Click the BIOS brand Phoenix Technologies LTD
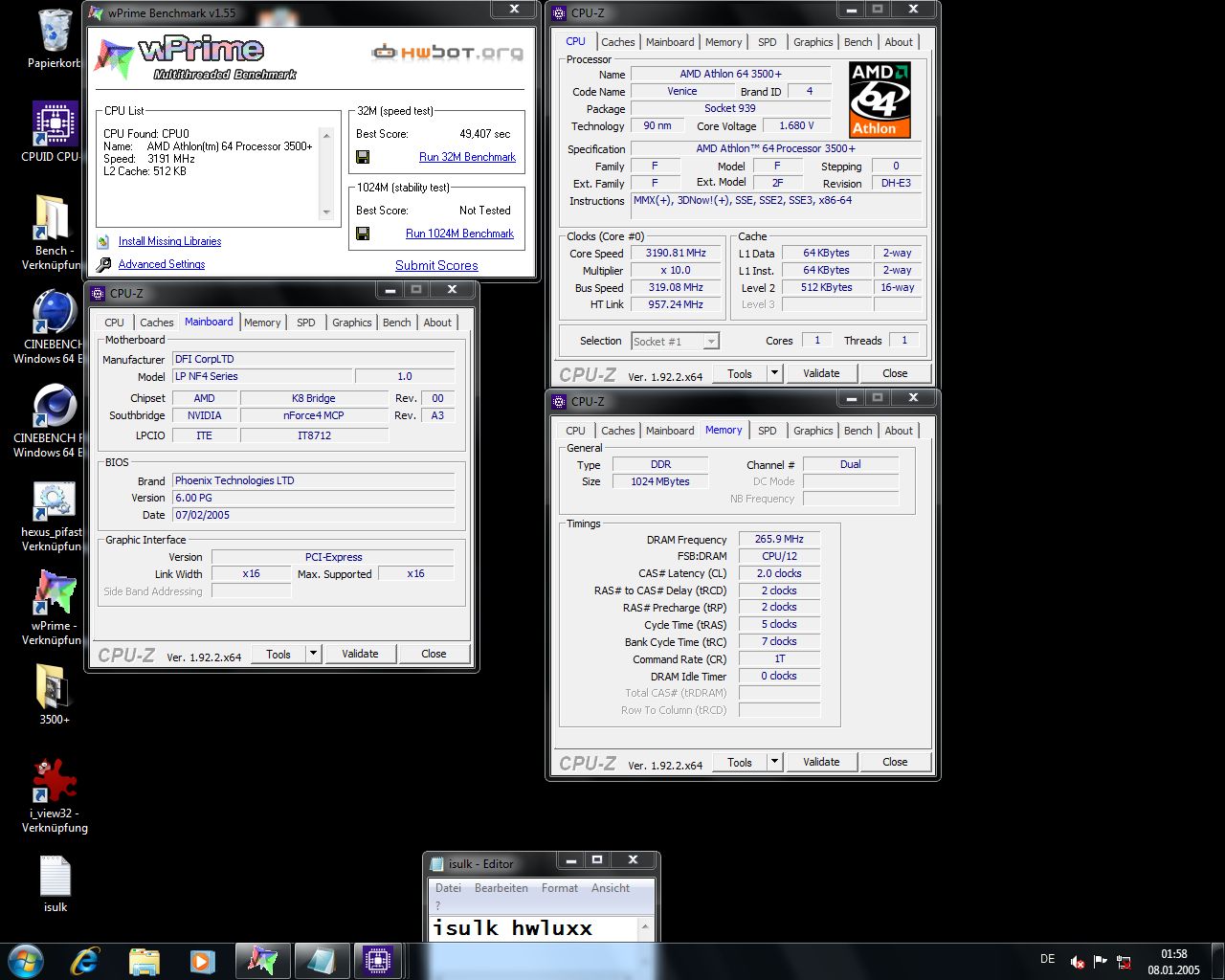 (313, 480)
